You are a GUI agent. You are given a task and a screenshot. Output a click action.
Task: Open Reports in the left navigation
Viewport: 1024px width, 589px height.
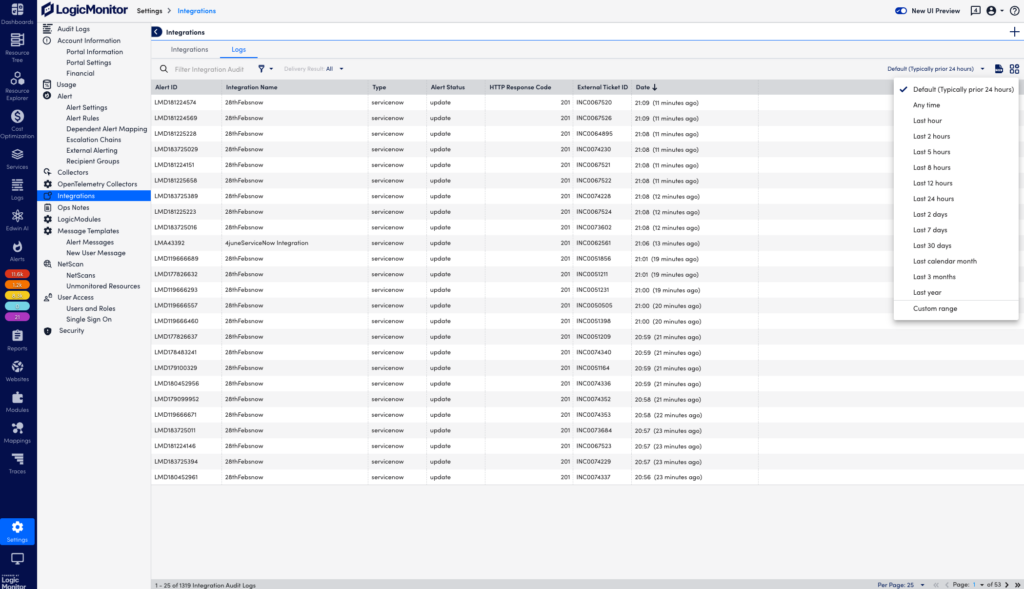pyautogui.click(x=17, y=340)
